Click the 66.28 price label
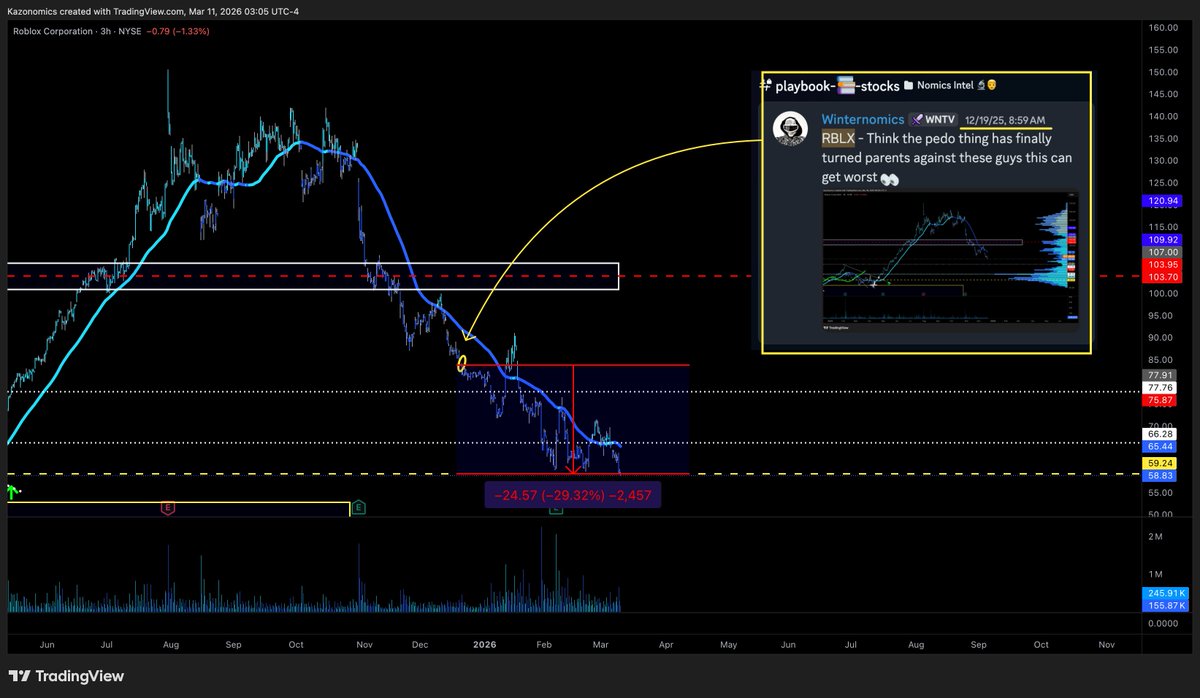1200x698 pixels. [1161, 434]
